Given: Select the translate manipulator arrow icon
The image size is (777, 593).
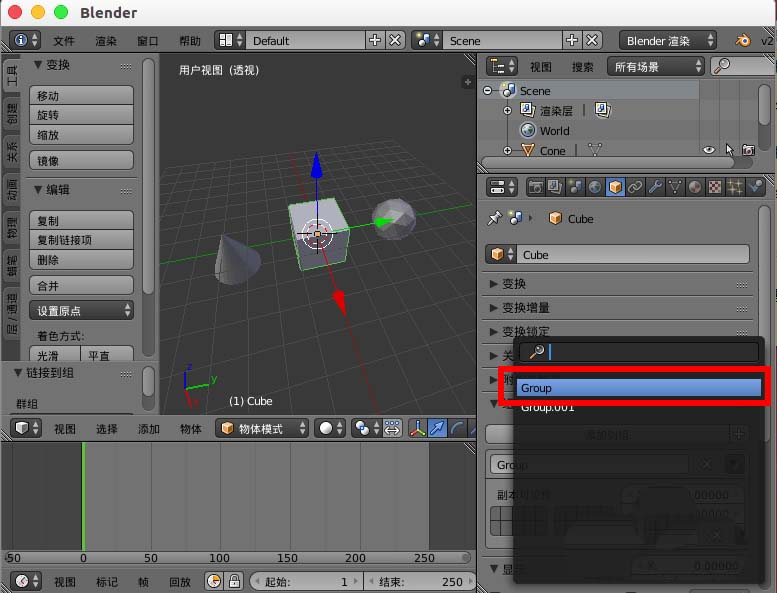Looking at the screenshot, I should [437, 429].
